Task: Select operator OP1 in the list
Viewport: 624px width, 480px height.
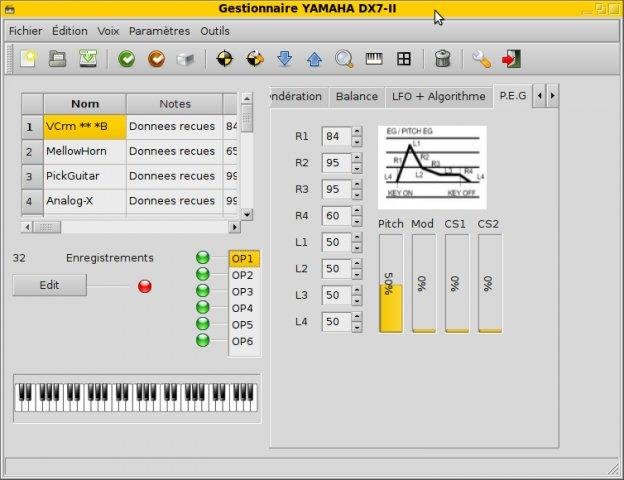Action: click(x=244, y=259)
